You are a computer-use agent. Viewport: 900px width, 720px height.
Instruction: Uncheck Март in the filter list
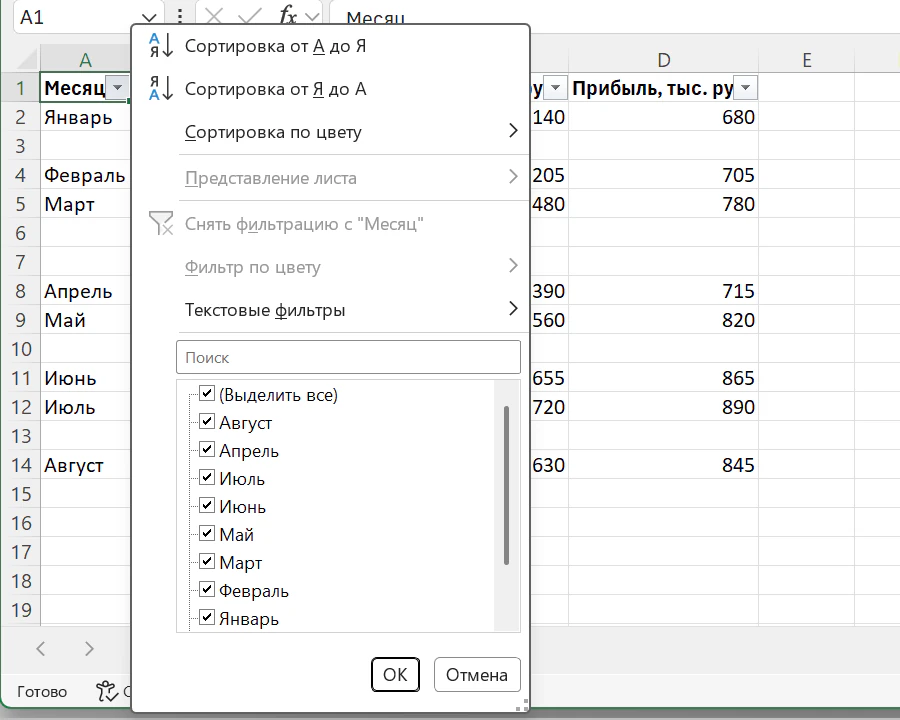pos(207,562)
